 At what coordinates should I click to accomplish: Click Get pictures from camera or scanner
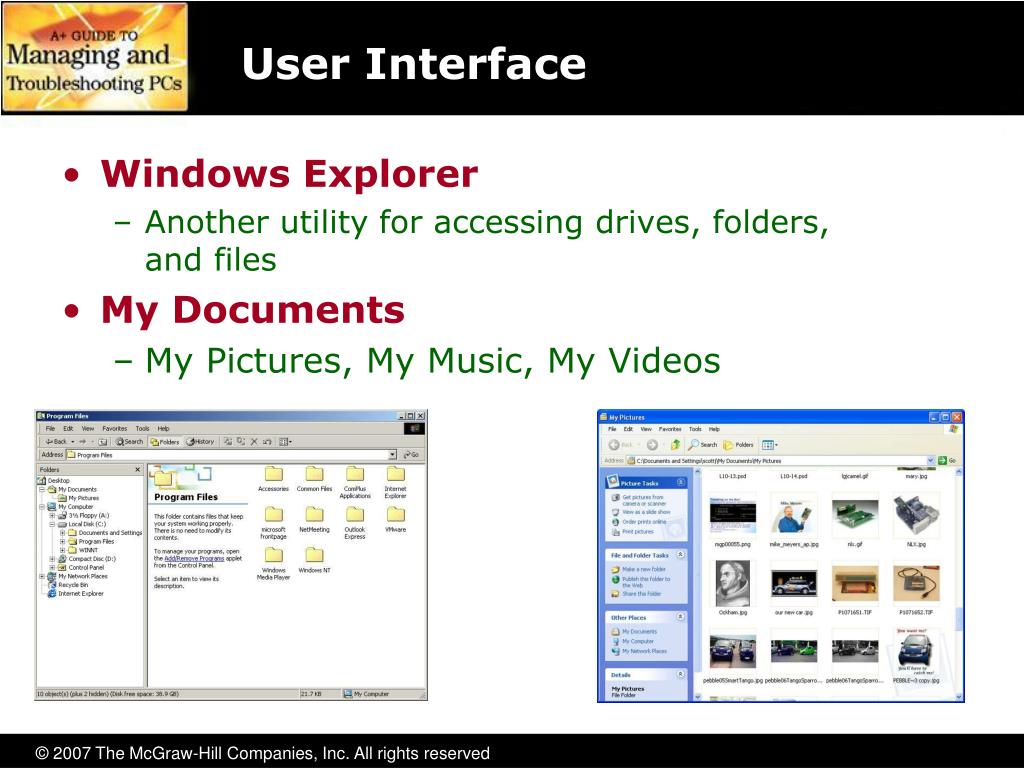pos(643,500)
